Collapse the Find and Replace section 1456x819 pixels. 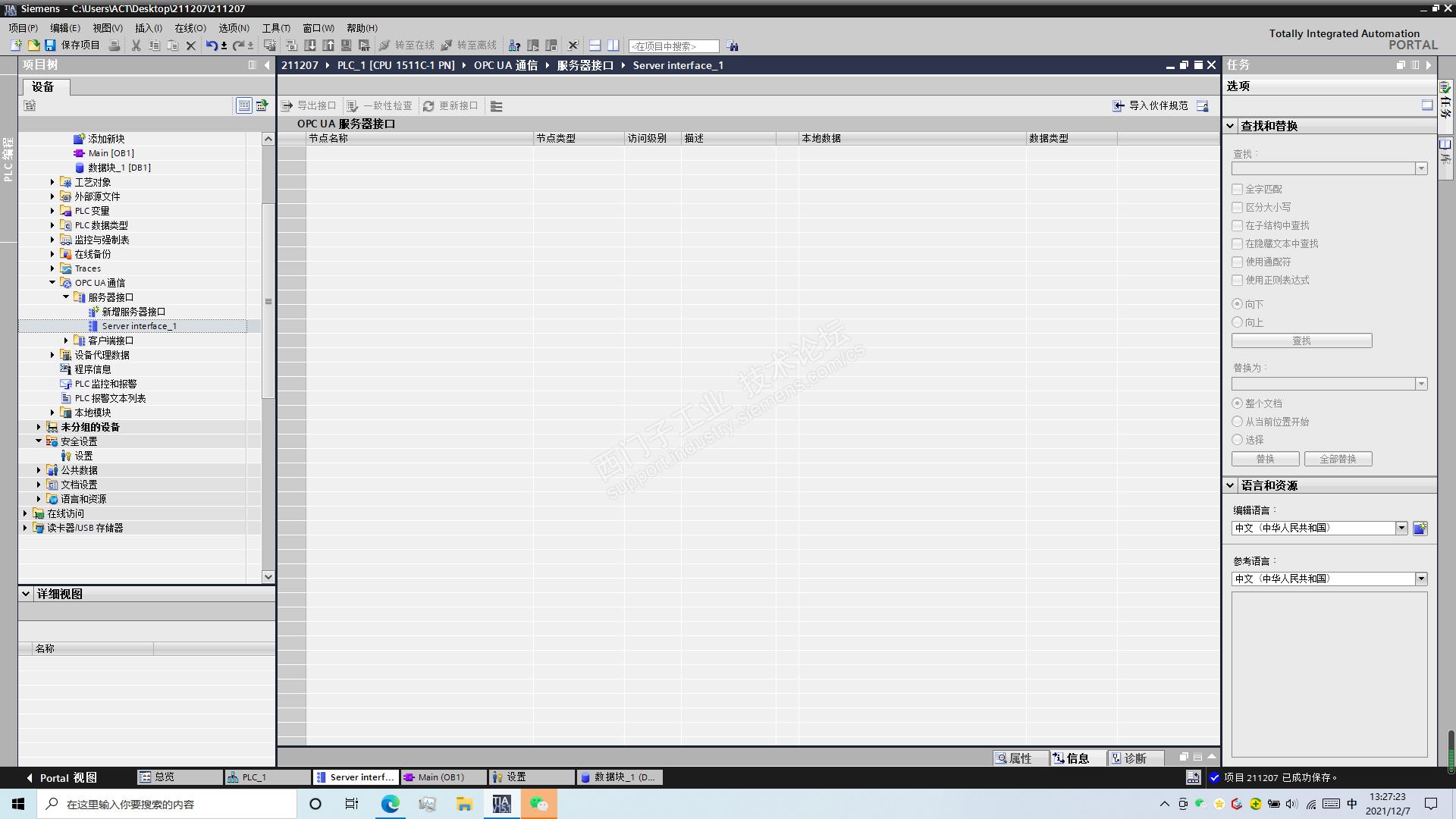[x=1230, y=126]
